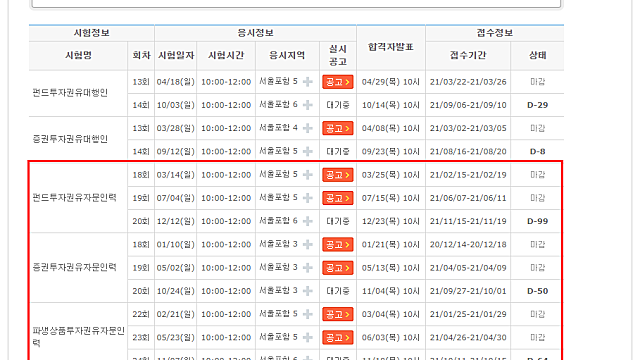The height and width of the screenshot is (360, 640).
Task: Click plus icon in 12/12 exam row
Action: click(x=308, y=221)
